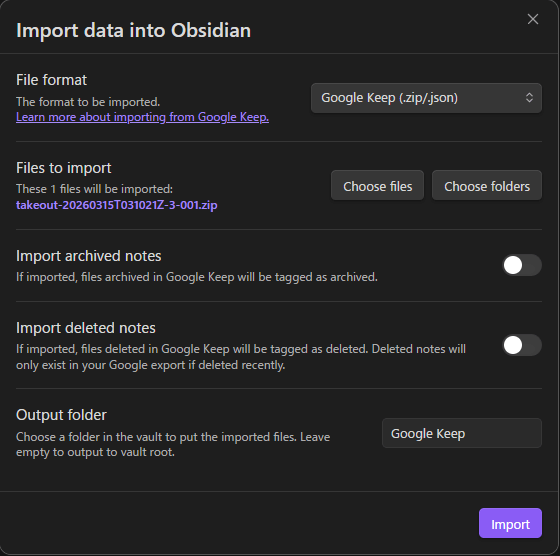Viewport: 560px width, 556px height.
Task: Click the Choose folders button
Action: coord(486,186)
